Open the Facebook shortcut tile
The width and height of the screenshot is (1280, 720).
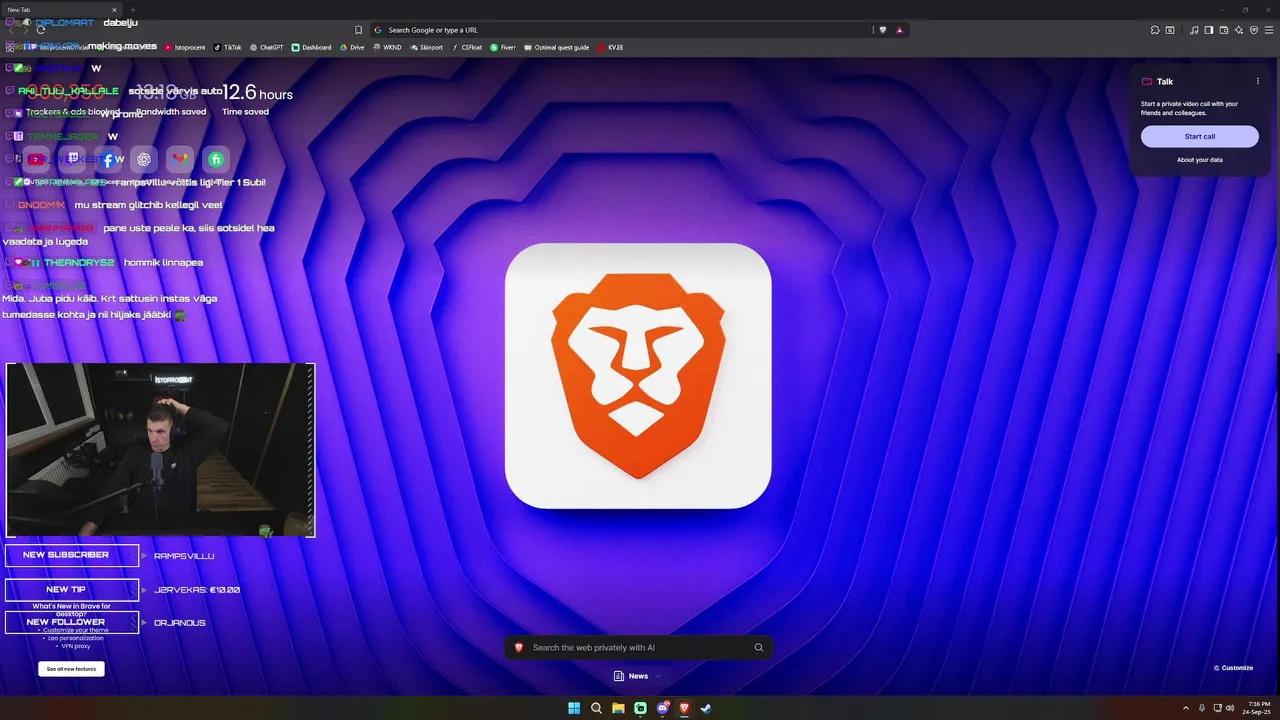pos(108,160)
